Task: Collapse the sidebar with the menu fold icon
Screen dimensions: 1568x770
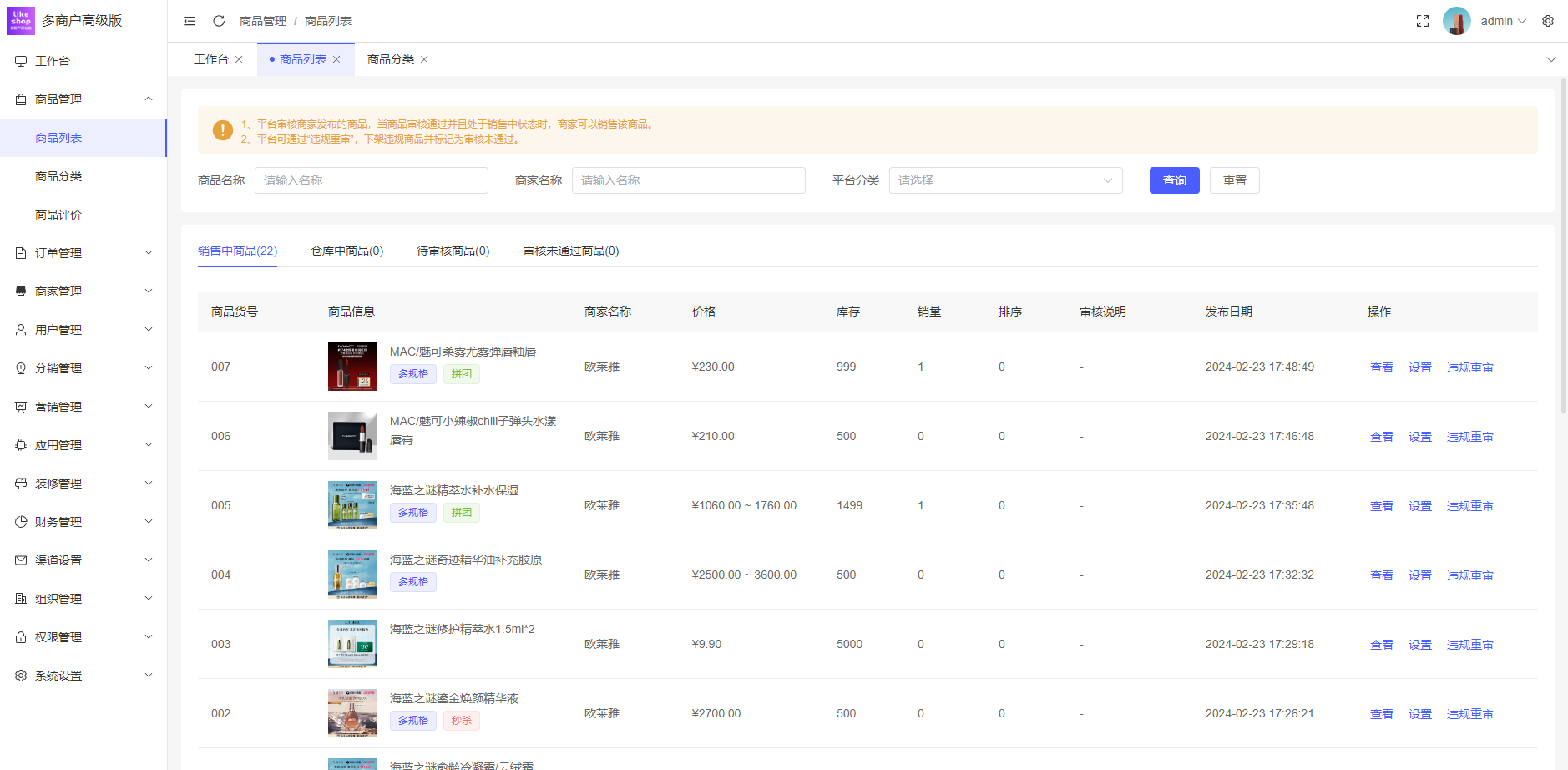Action: click(x=190, y=21)
